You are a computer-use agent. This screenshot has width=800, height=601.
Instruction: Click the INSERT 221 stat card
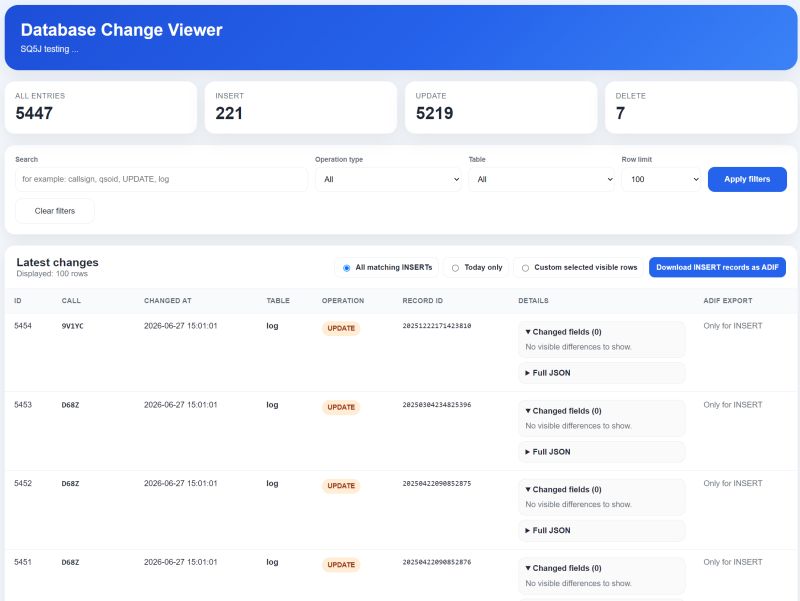tap(301, 107)
